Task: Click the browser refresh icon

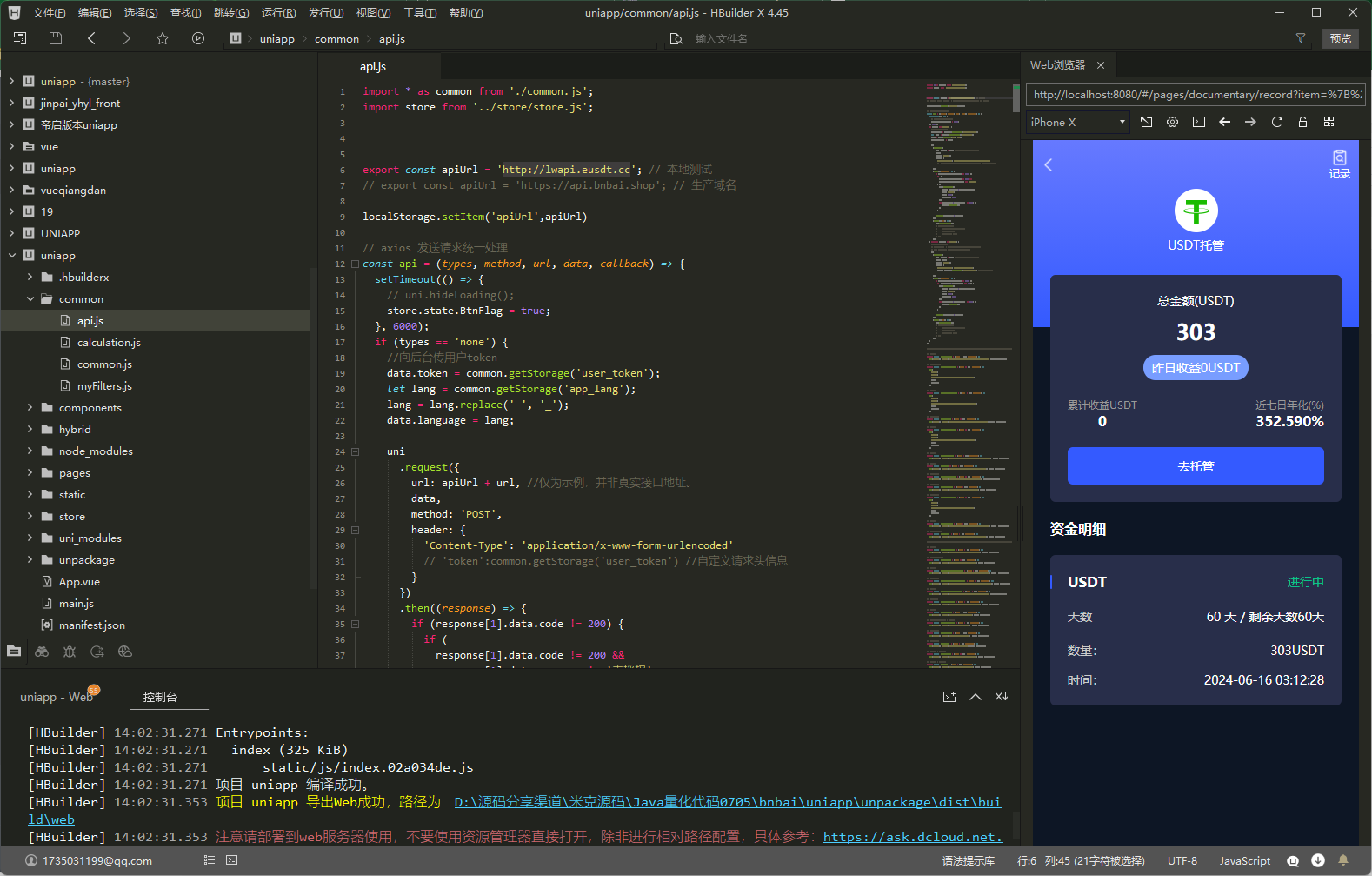Action: coord(1277,122)
